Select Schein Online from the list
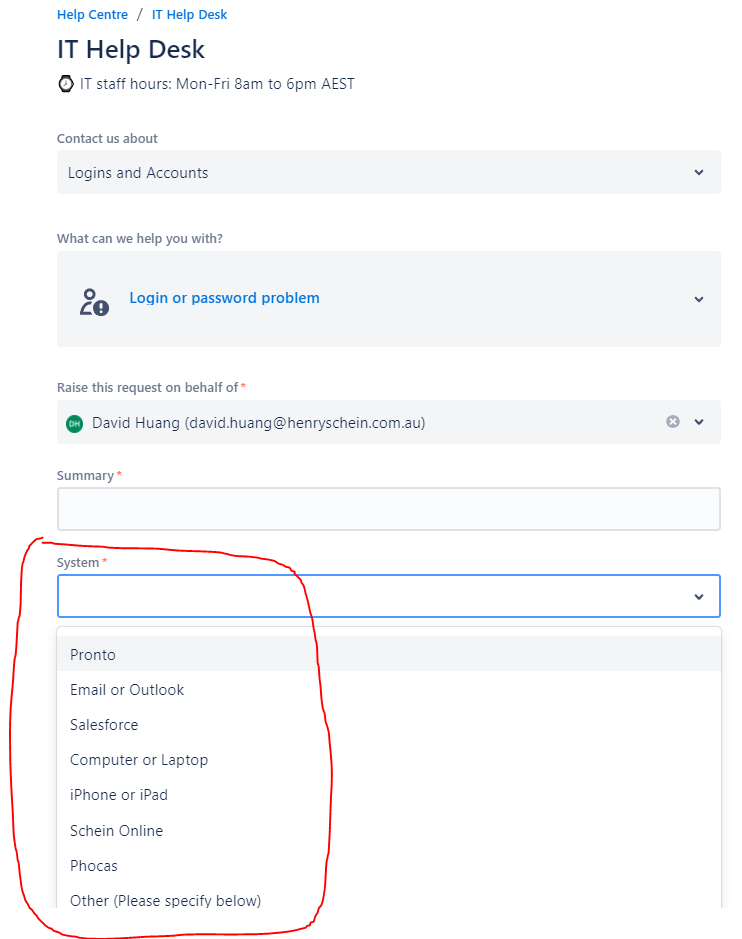This screenshot has height=939, width=742. (x=116, y=830)
